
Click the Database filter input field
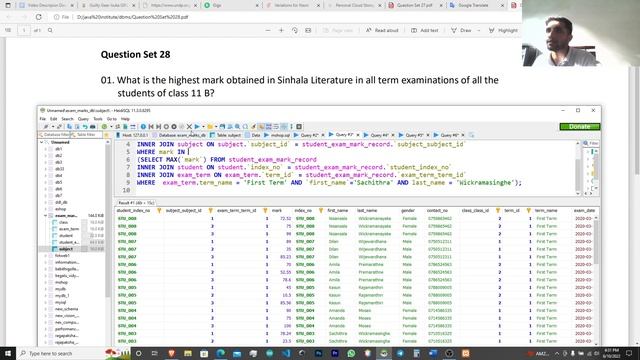(x=54, y=135)
